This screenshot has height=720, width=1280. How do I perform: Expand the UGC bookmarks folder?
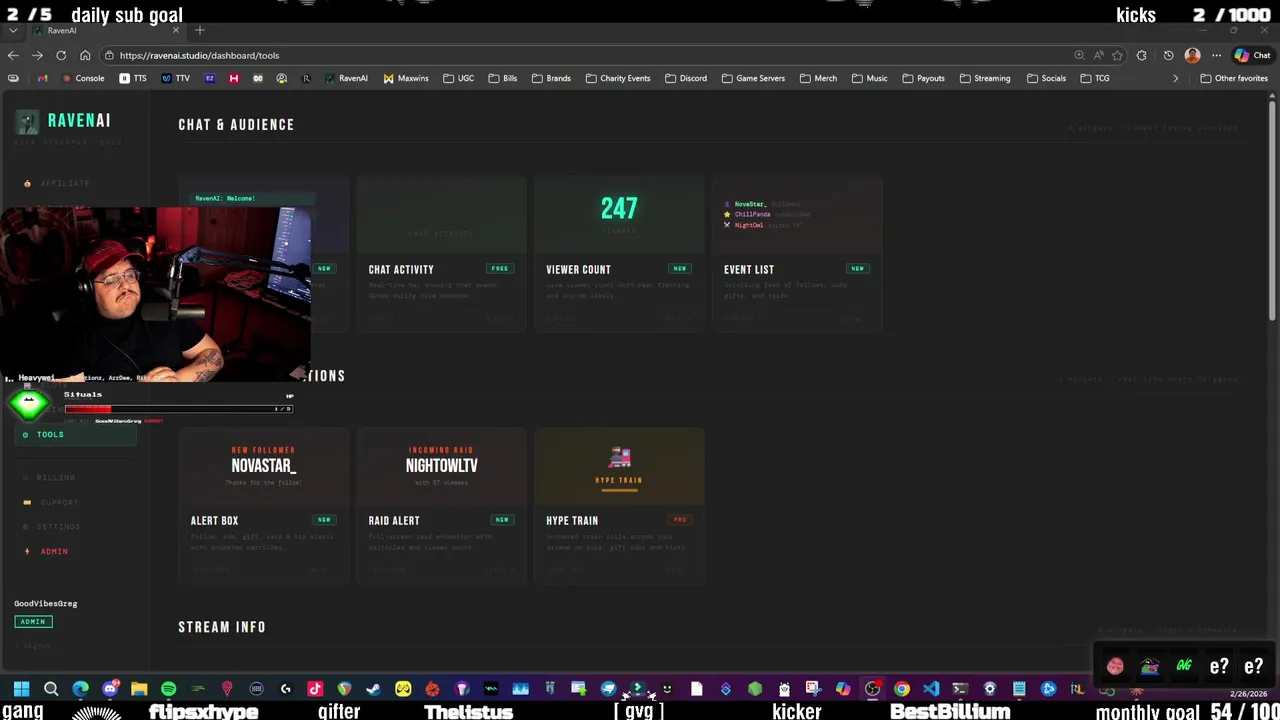pyautogui.click(x=459, y=78)
